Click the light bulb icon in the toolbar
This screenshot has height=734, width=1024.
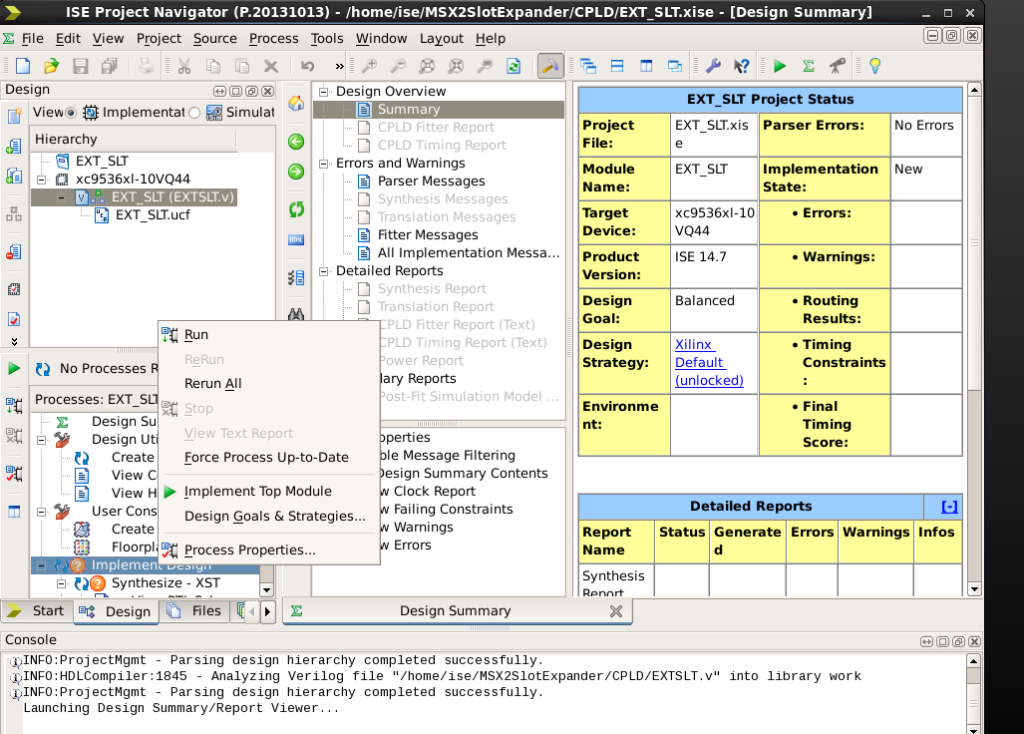coord(875,66)
